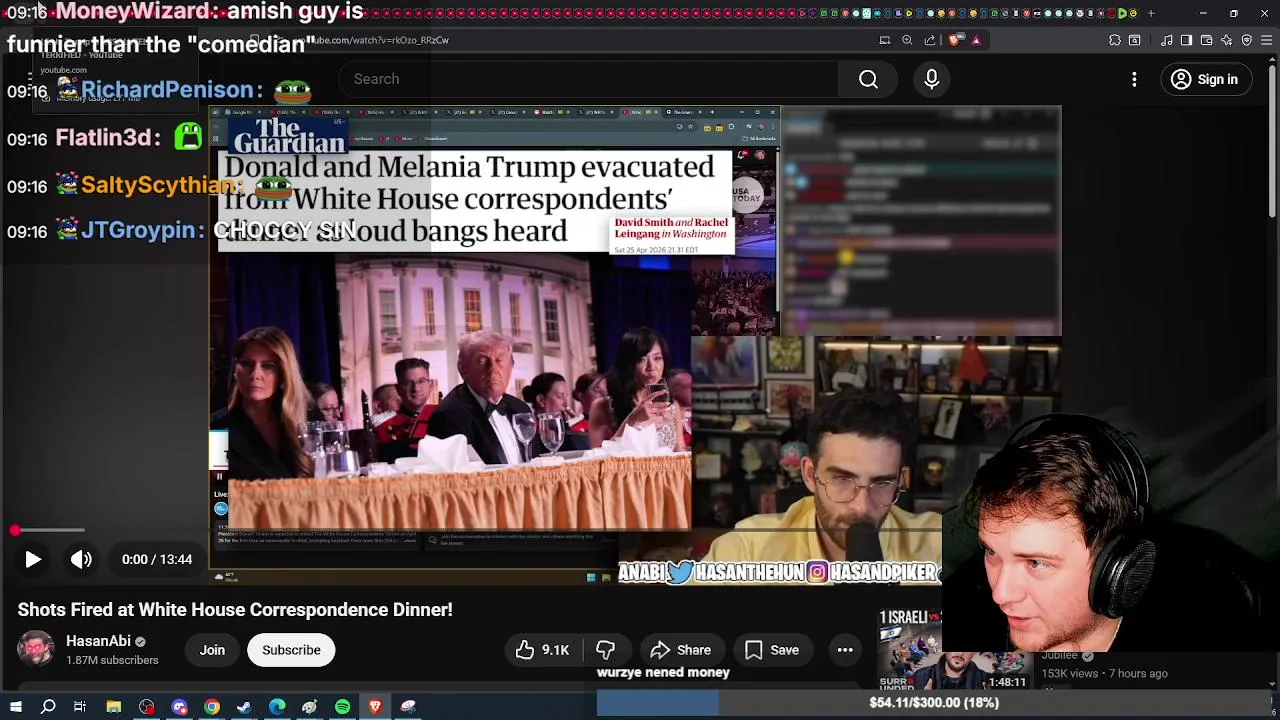1280x720 pixels.
Task: Play the YouTube video
Action: (x=32, y=560)
